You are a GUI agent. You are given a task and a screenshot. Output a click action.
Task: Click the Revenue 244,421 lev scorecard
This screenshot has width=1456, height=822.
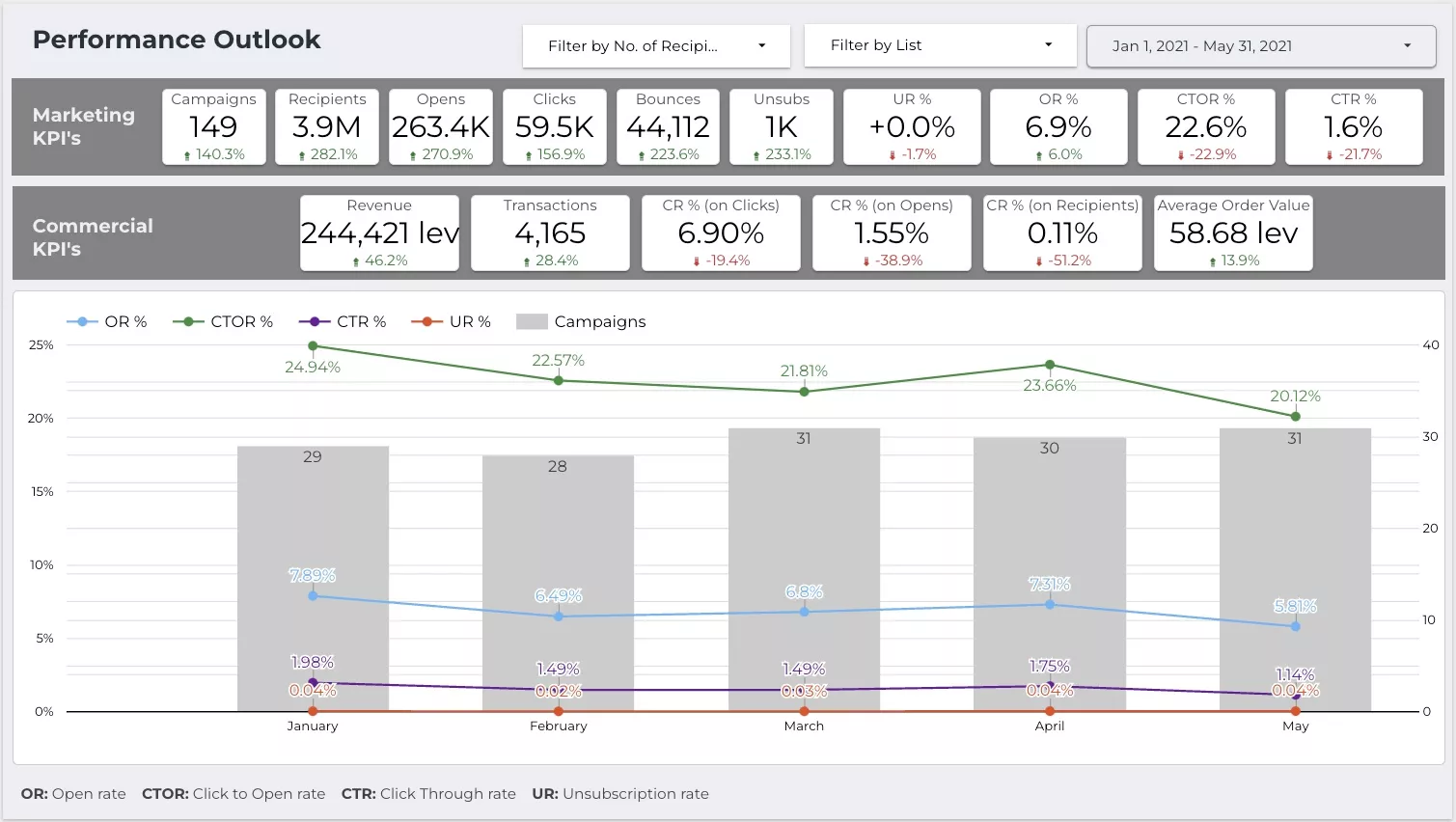(x=379, y=233)
